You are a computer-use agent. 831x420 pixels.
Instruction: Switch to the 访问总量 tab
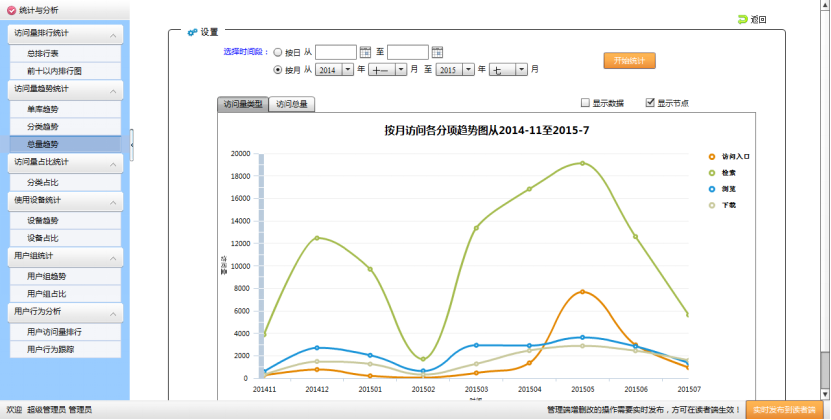(x=291, y=104)
